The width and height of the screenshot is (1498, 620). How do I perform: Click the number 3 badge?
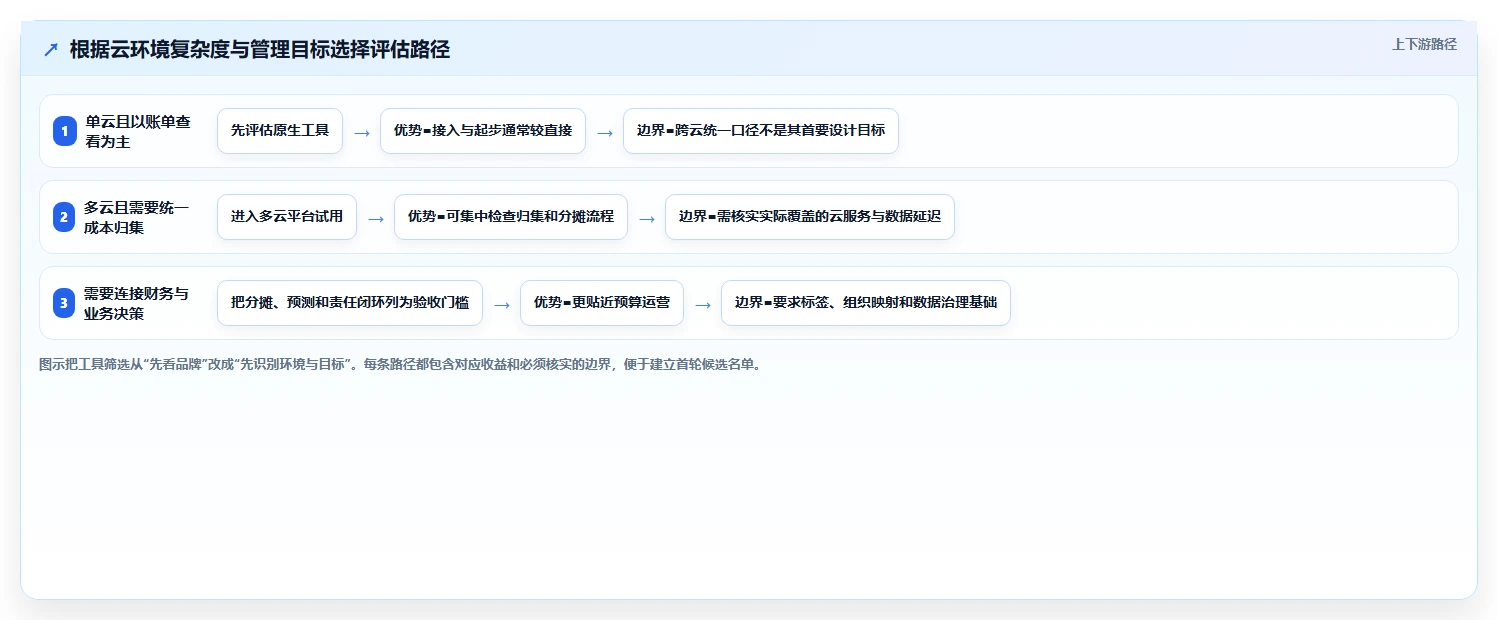[x=65, y=303]
